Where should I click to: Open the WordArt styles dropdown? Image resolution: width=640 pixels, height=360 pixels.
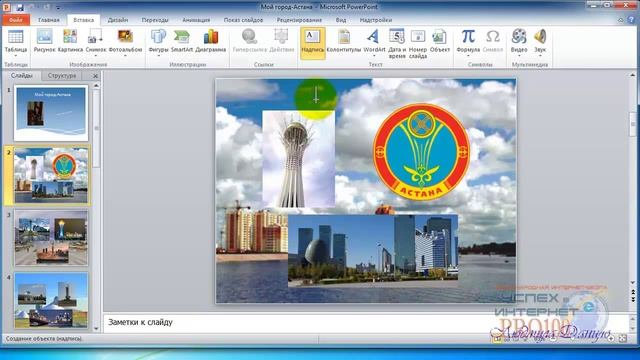click(374, 56)
